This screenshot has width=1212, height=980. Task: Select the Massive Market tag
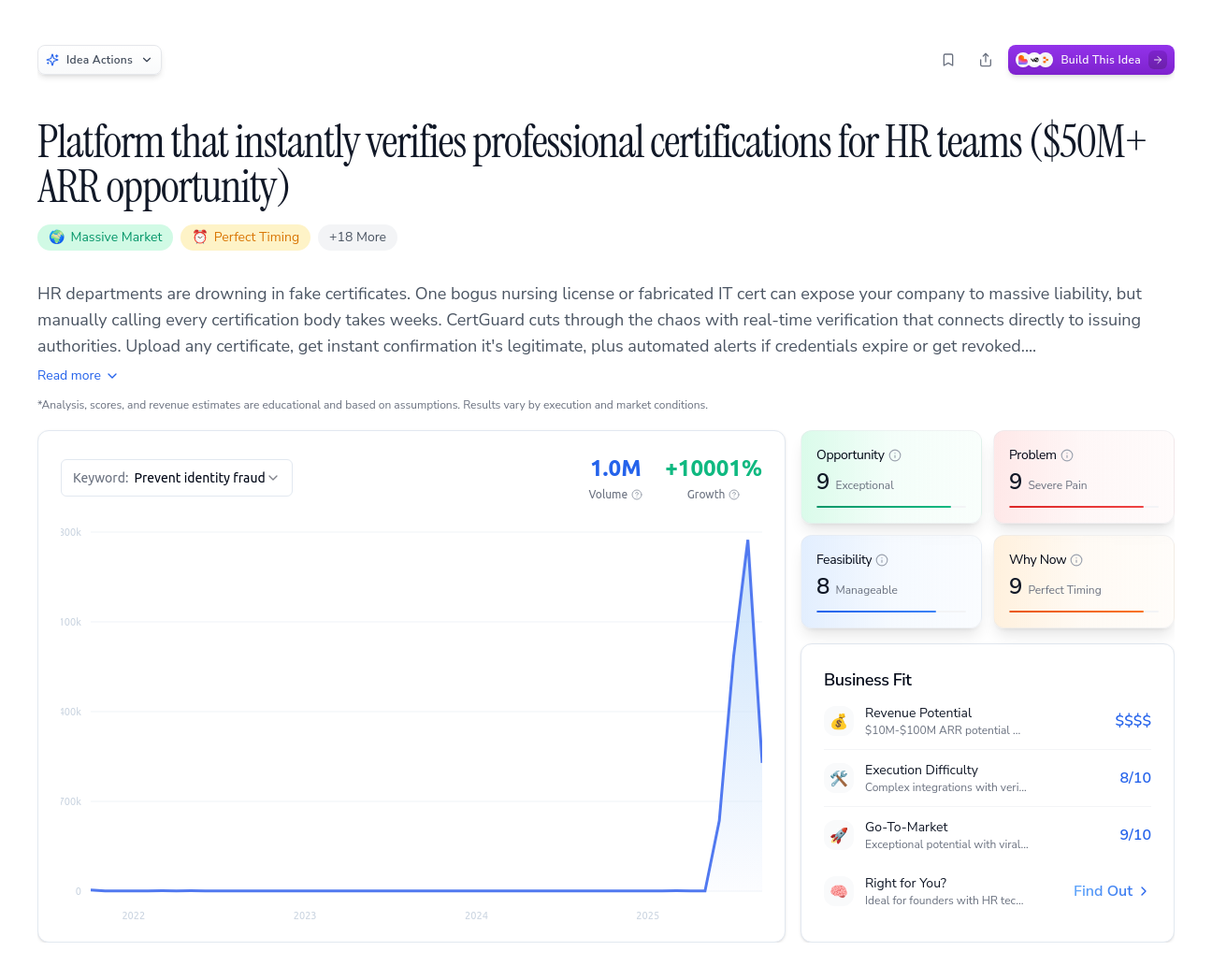pos(105,237)
